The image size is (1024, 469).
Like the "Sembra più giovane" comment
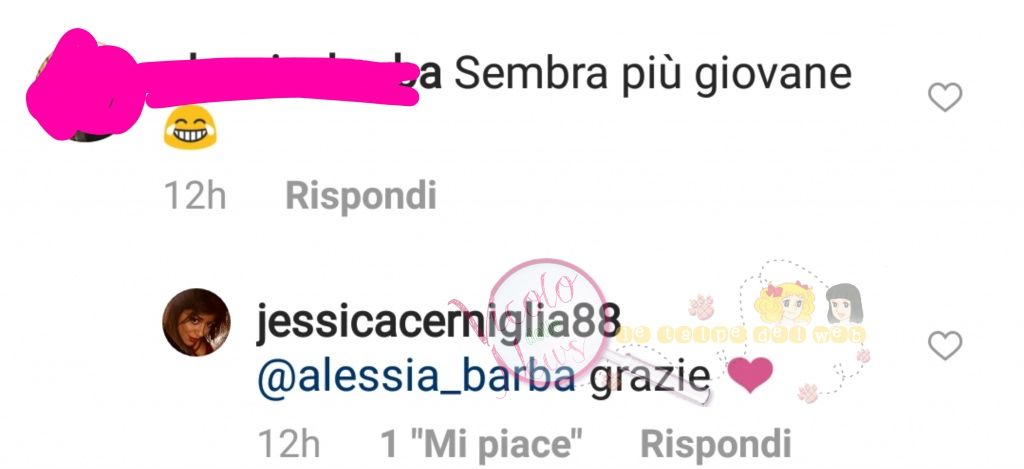click(x=945, y=97)
